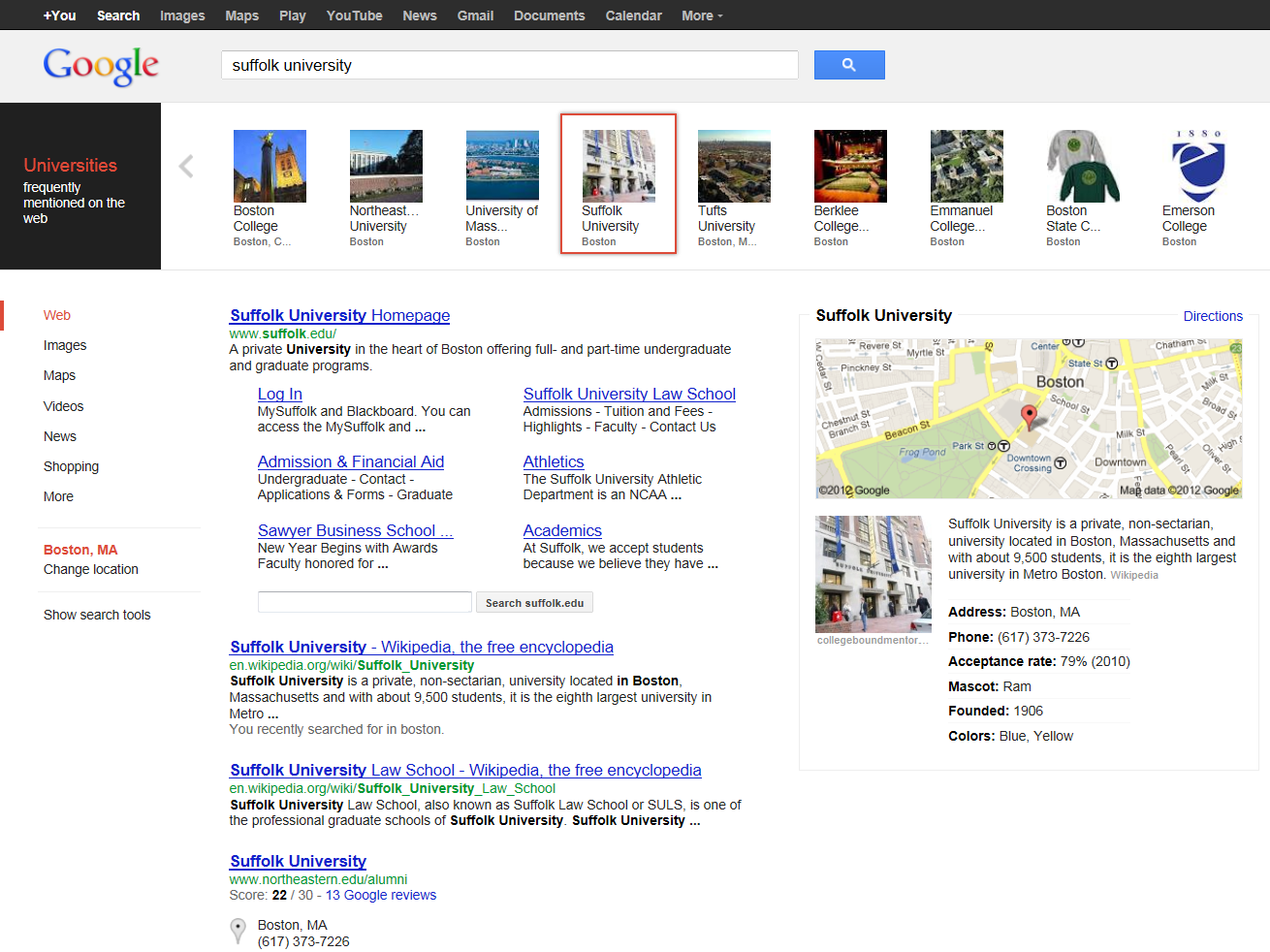Open the Academics sitelink
Image resolution: width=1270 pixels, height=952 pixels.
562,530
